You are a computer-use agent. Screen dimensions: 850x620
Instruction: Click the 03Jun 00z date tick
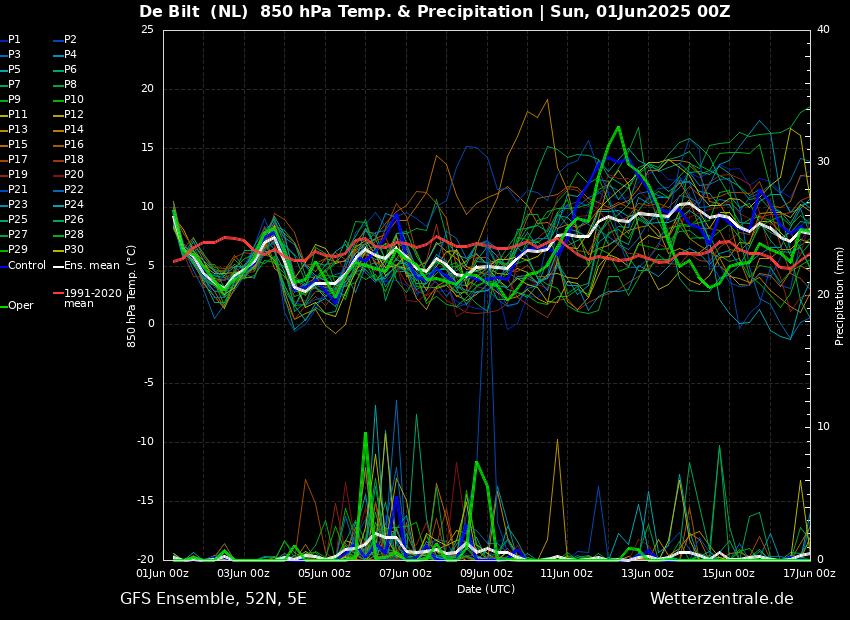tap(244, 573)
